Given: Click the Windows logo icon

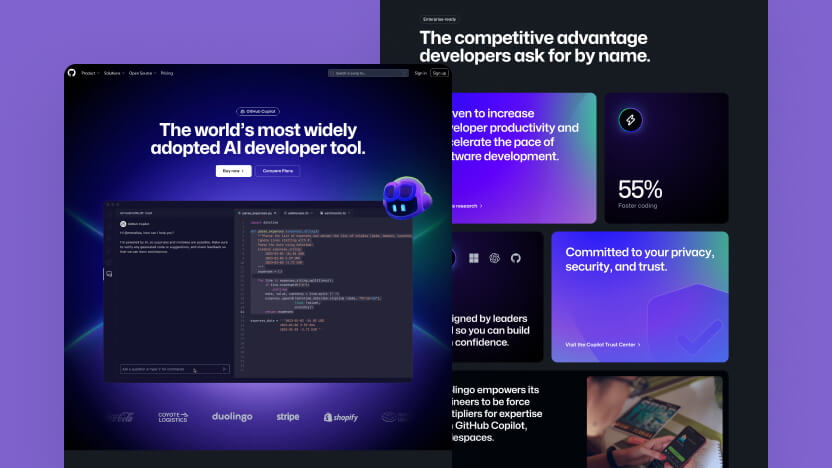Looking at the screenshot, I should coord(474,258).
